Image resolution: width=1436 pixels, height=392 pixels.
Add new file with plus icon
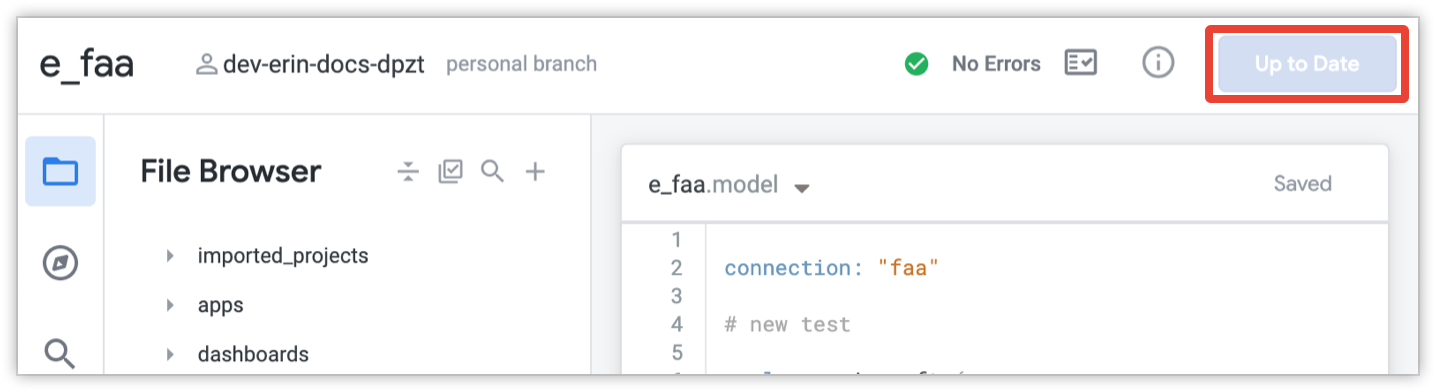535,172
